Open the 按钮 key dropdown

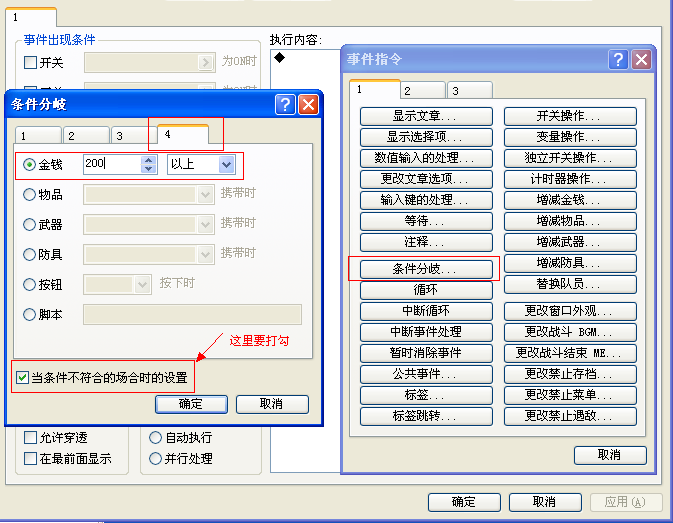click(142, 285)
